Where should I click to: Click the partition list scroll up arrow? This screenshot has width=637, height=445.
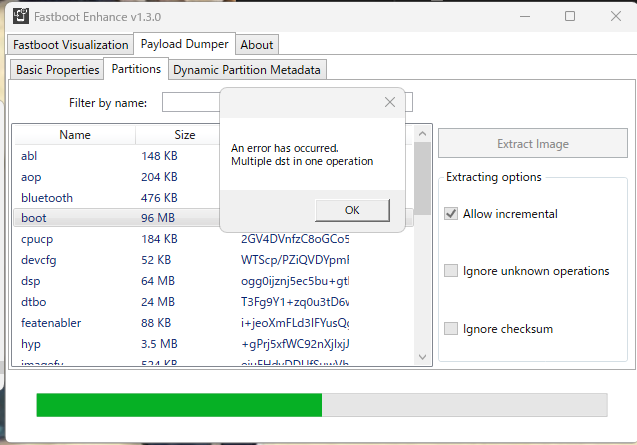422,133
